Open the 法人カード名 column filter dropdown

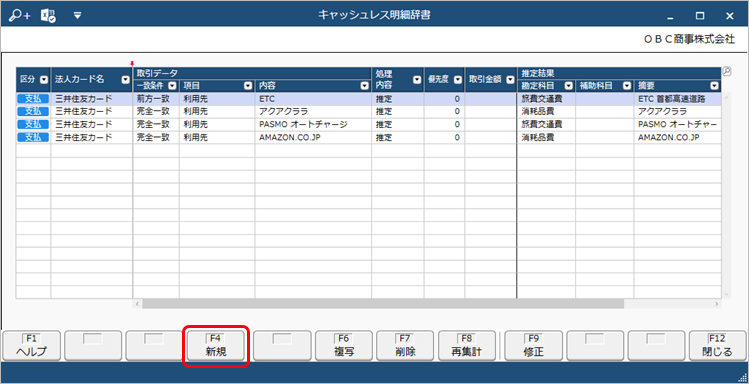point(125,80)
